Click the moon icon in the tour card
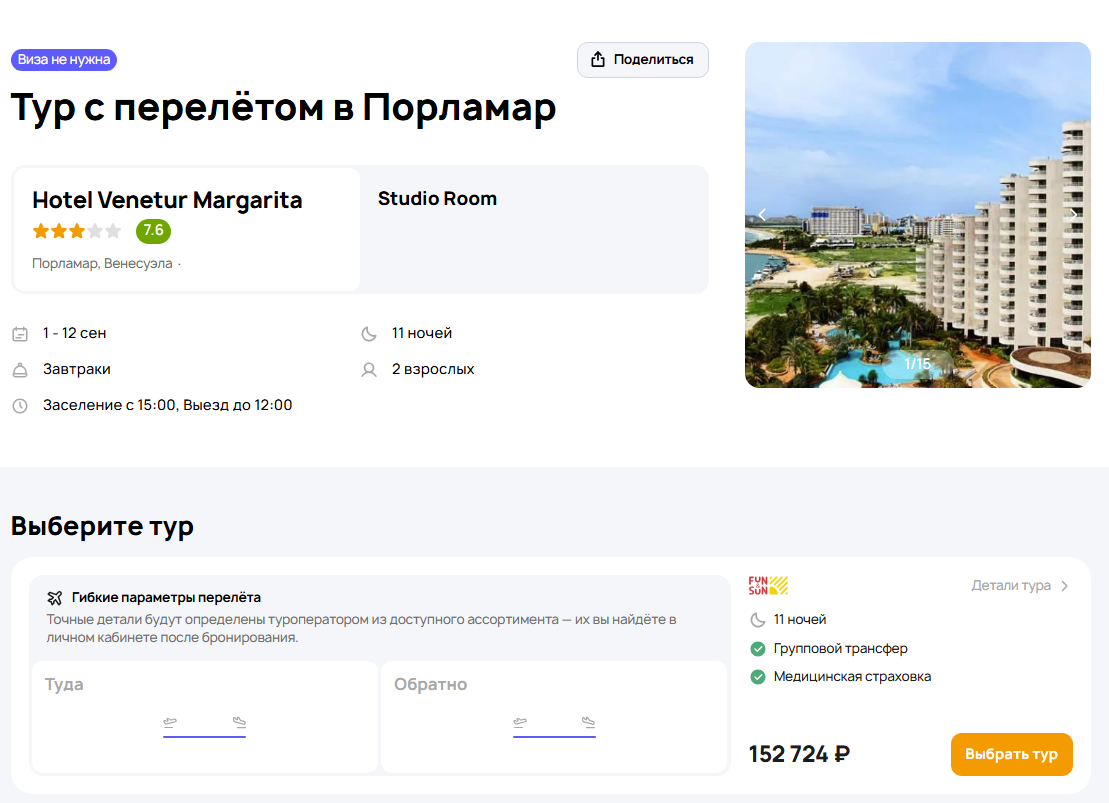Image resolution: width=1109 pixels, height=803 pixels. tap(757, 620)
